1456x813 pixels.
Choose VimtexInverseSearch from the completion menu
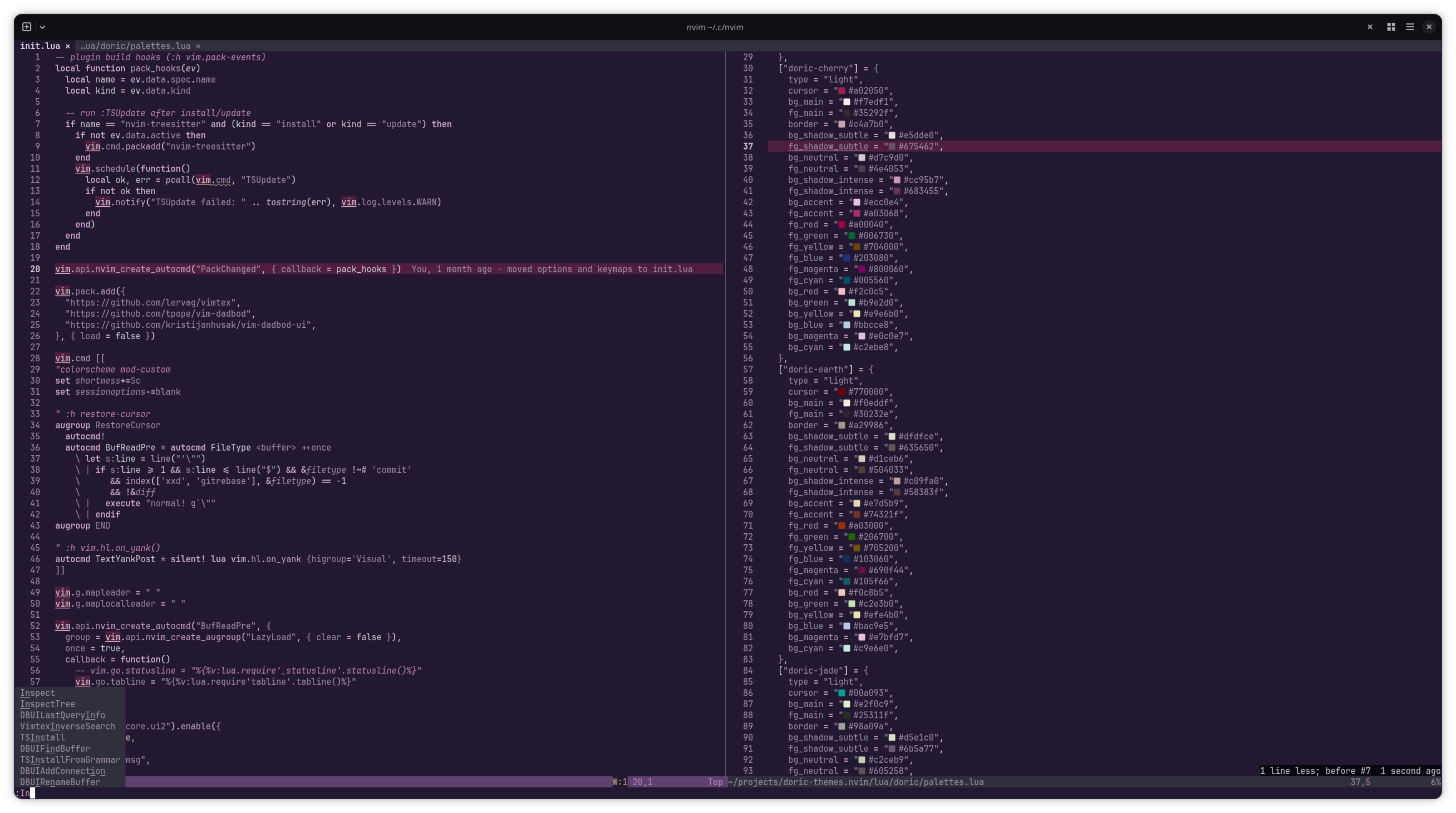[67, 727]
